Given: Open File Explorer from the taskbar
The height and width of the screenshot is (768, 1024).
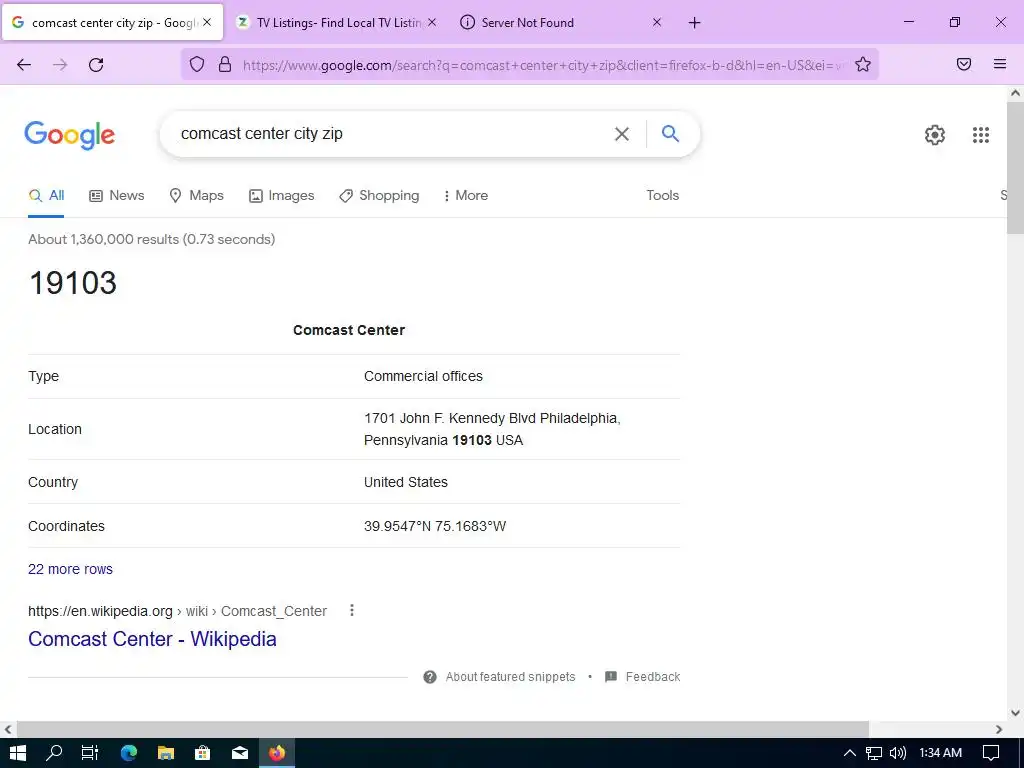Looking at the screenshot, I should pos(166,753).
